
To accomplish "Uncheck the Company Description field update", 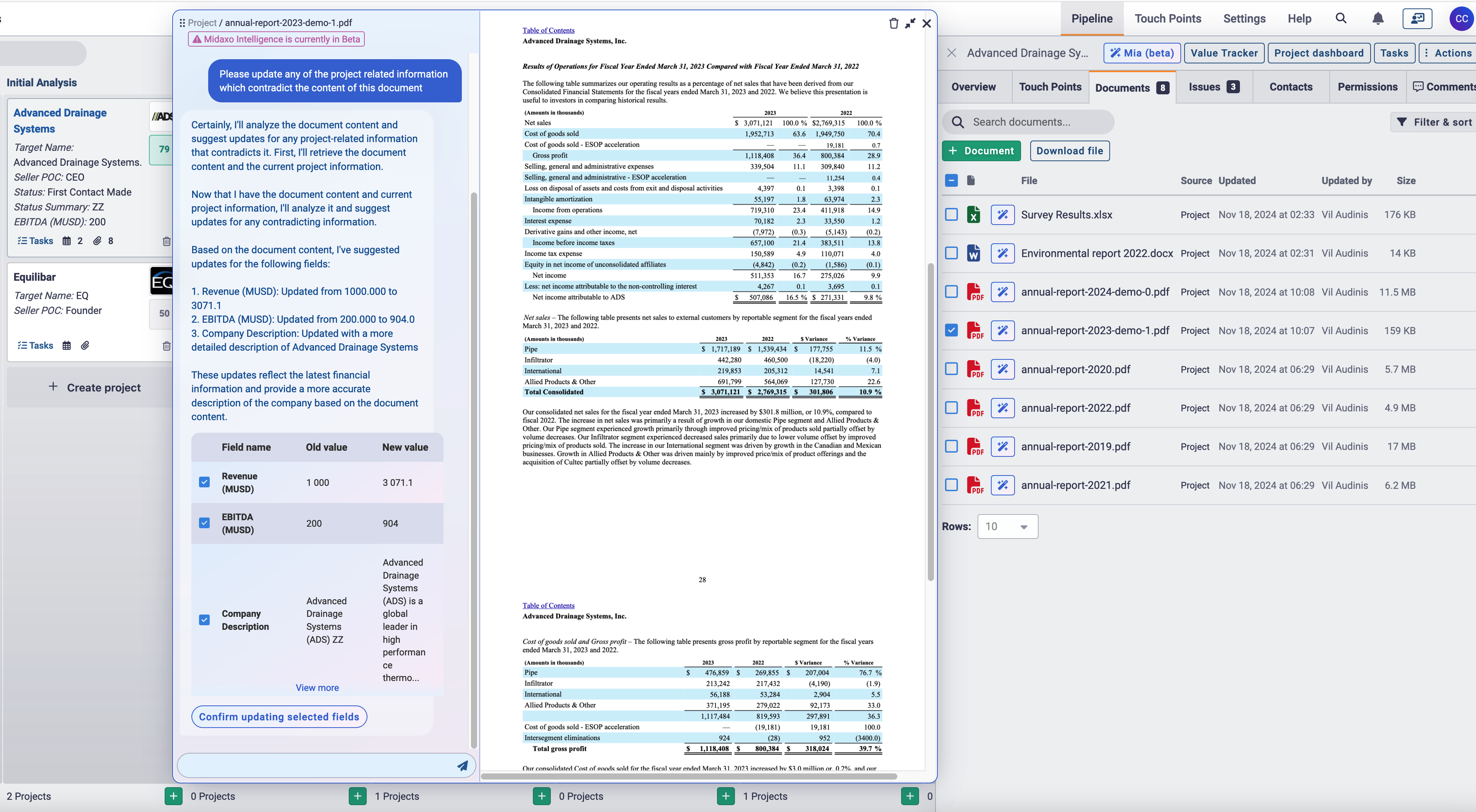I will coord(204,620).
